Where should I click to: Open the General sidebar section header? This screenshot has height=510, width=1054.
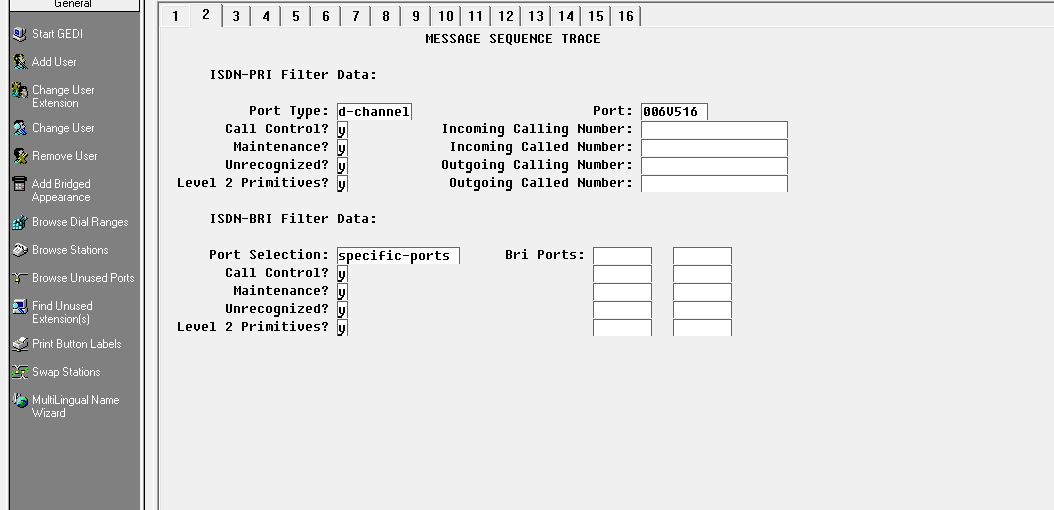[74, 5]
